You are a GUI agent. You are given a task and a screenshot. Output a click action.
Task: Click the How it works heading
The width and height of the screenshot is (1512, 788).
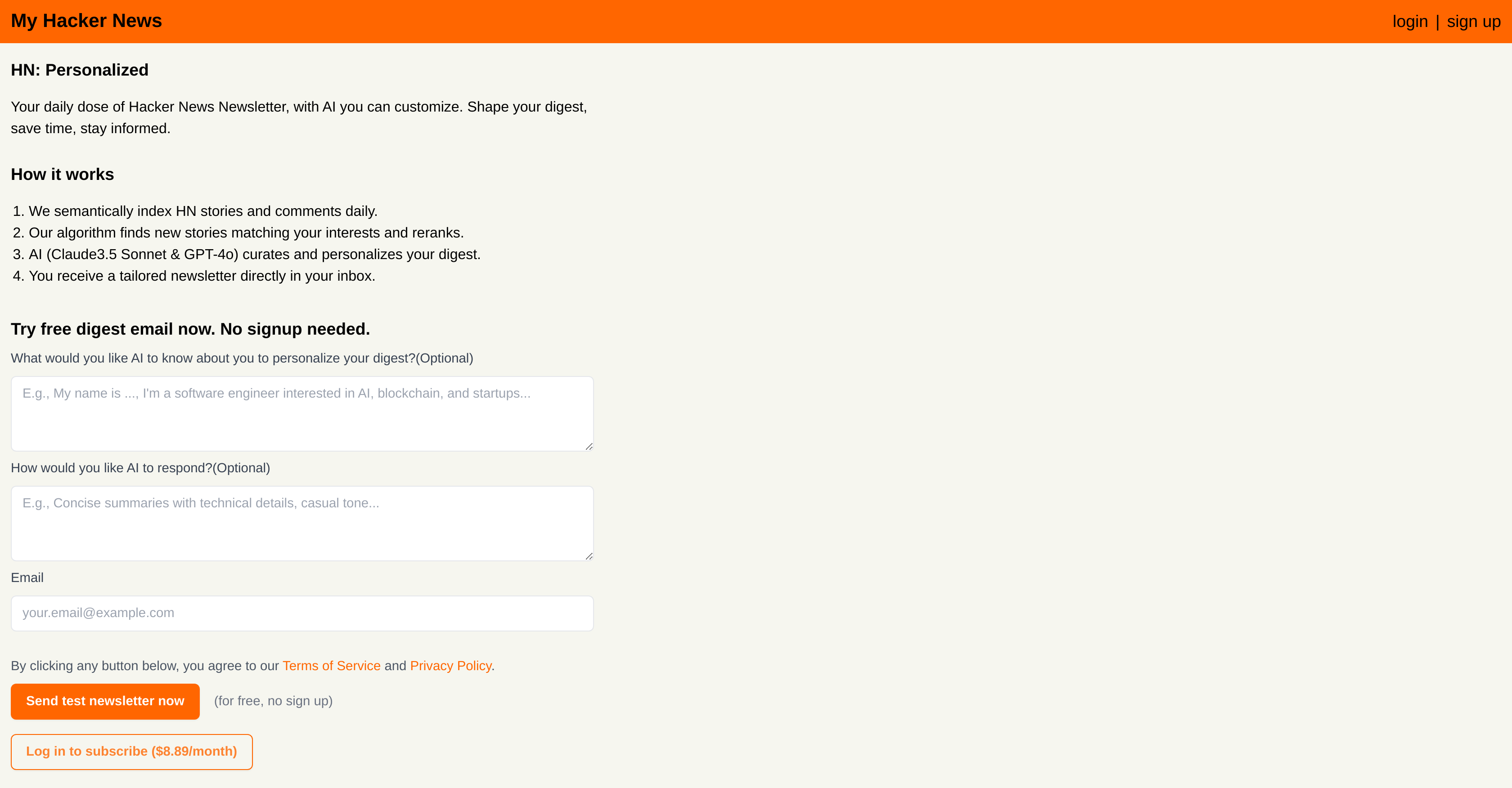(62, 174)
